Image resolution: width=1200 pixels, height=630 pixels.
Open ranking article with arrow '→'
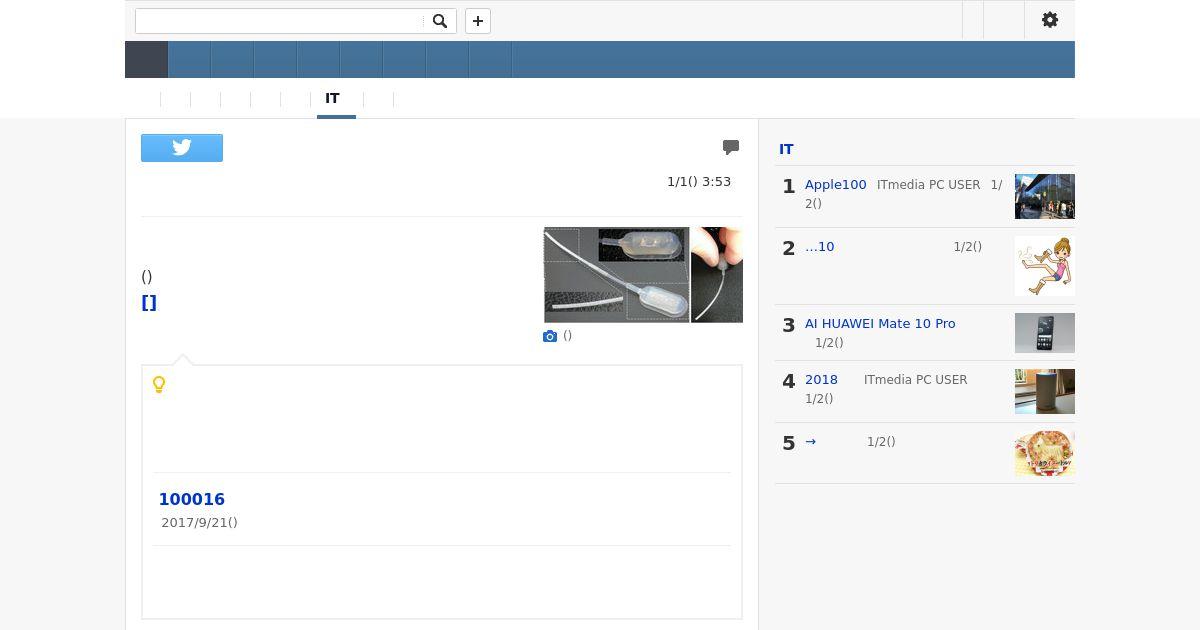tap(811, 442)
